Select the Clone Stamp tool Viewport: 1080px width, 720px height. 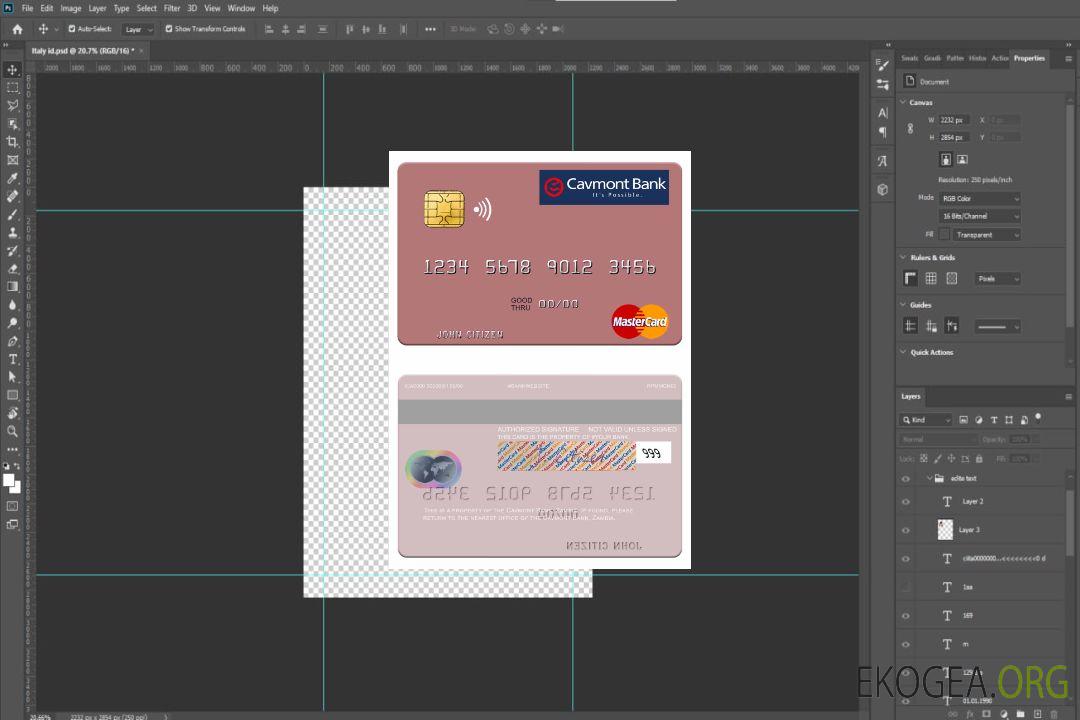point(12,232)
